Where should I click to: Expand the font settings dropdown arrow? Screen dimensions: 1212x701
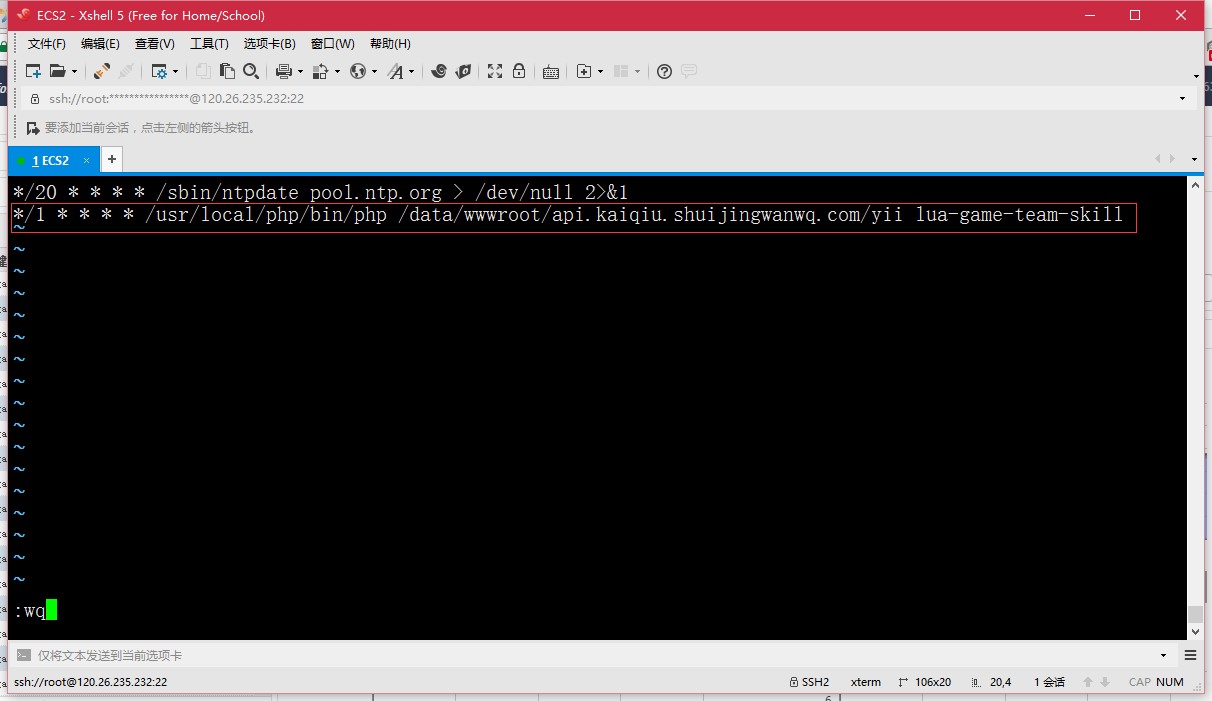[x=411, y=72]
